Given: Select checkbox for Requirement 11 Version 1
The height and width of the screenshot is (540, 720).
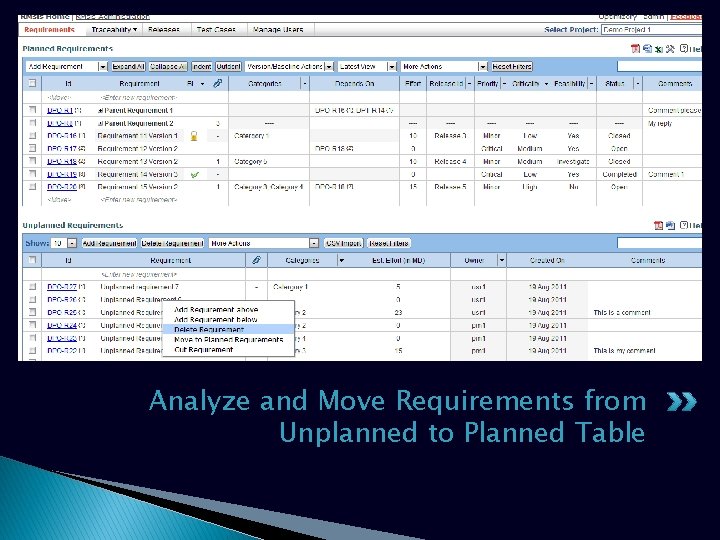Looking at the screenshot, I should coord(32,135).
